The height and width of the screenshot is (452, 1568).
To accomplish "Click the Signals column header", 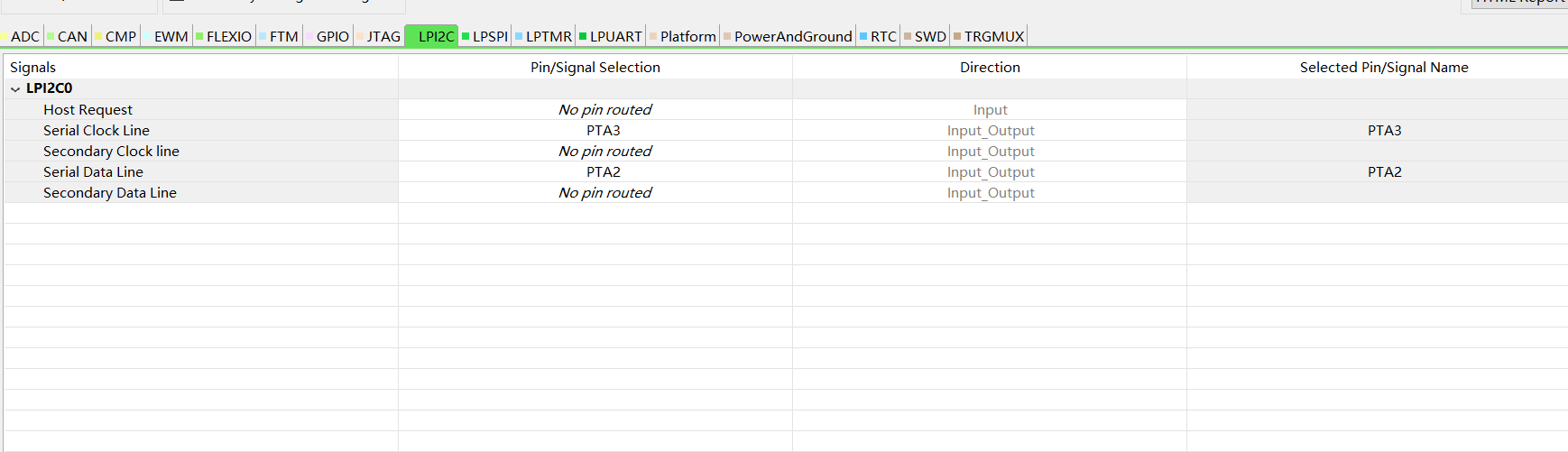I will coord(200,67).
